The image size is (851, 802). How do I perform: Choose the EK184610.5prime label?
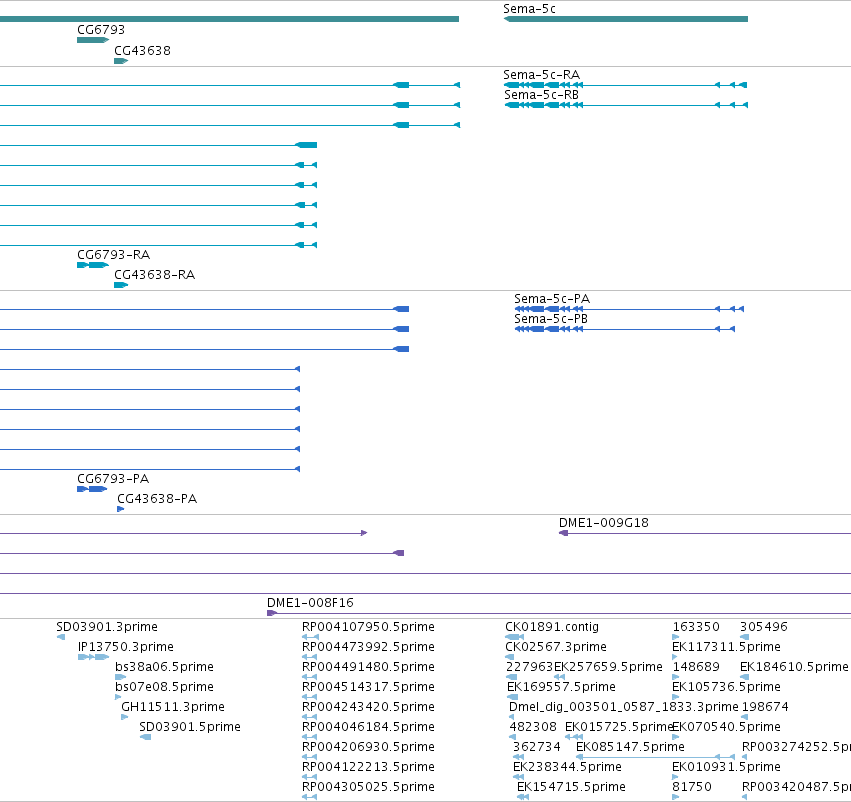[x=794, y=666]
